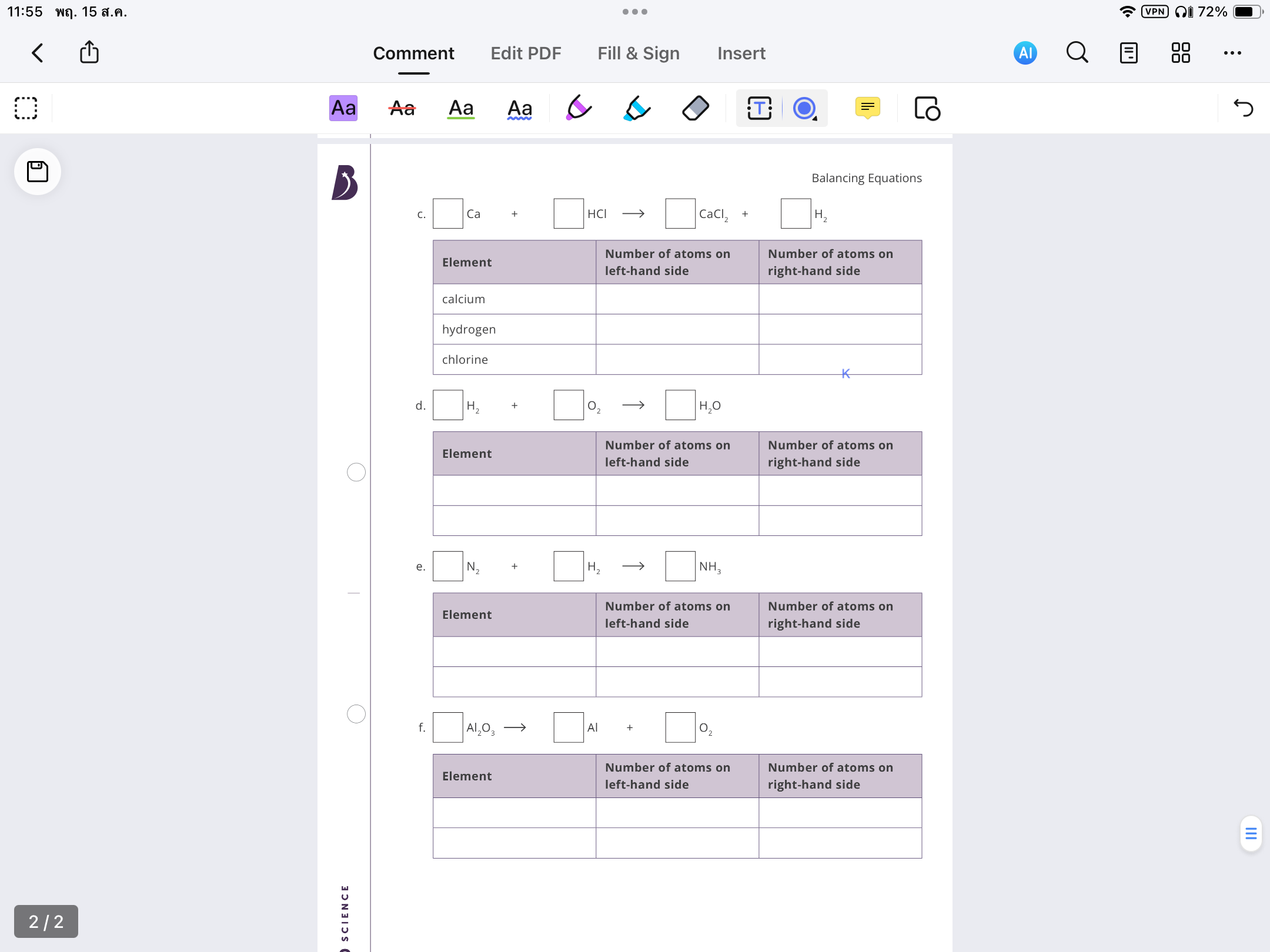Fill coefficient box before H2O

pyautogui.click(x=680, y=405)
